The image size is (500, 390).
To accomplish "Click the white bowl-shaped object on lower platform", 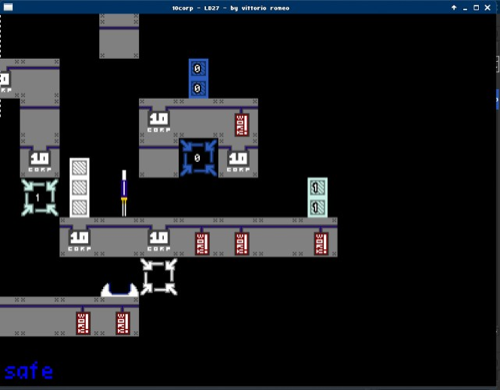I will (x=119, y=290).
